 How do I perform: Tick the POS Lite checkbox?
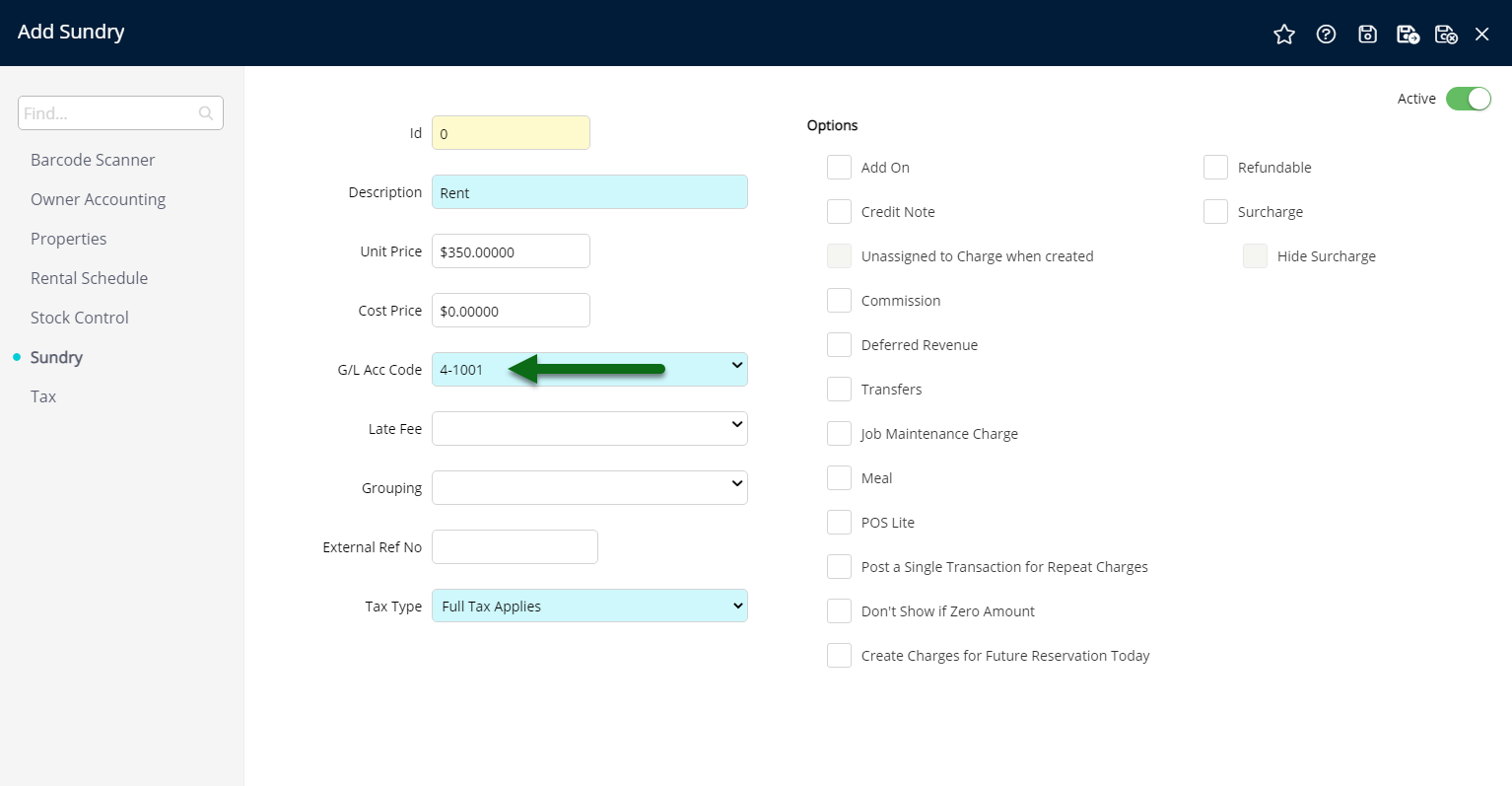(x=839, y=522)
